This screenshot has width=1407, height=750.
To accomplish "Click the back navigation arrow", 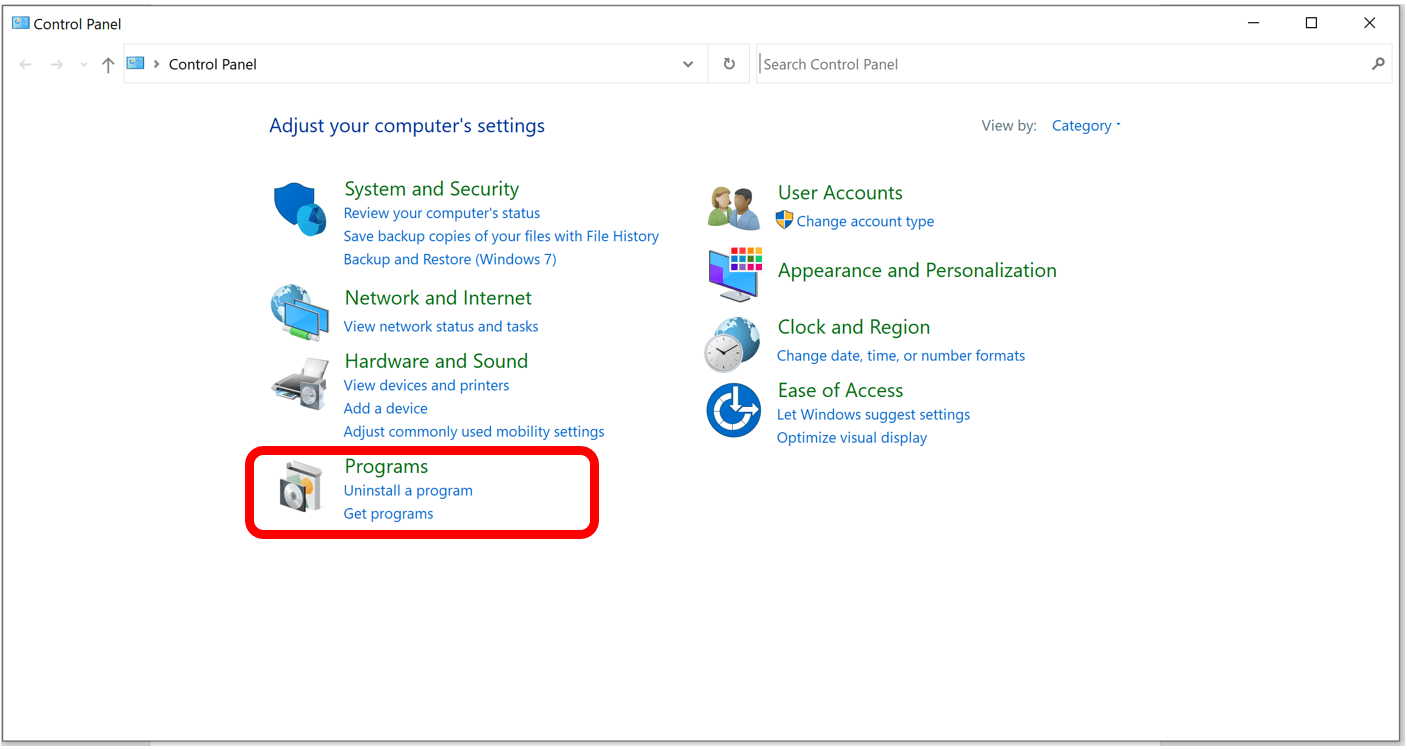I will [x=25, y=63].
